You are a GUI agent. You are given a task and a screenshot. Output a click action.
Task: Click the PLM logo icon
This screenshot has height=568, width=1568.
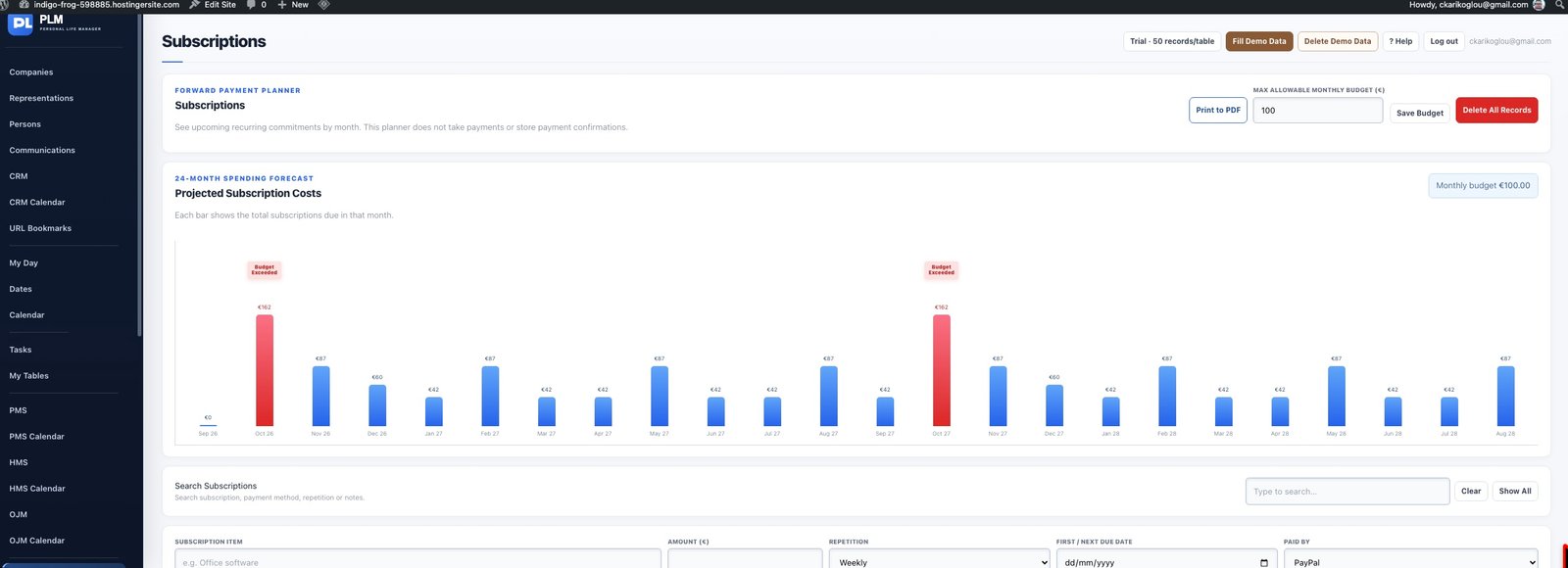[x=21, y=24]
